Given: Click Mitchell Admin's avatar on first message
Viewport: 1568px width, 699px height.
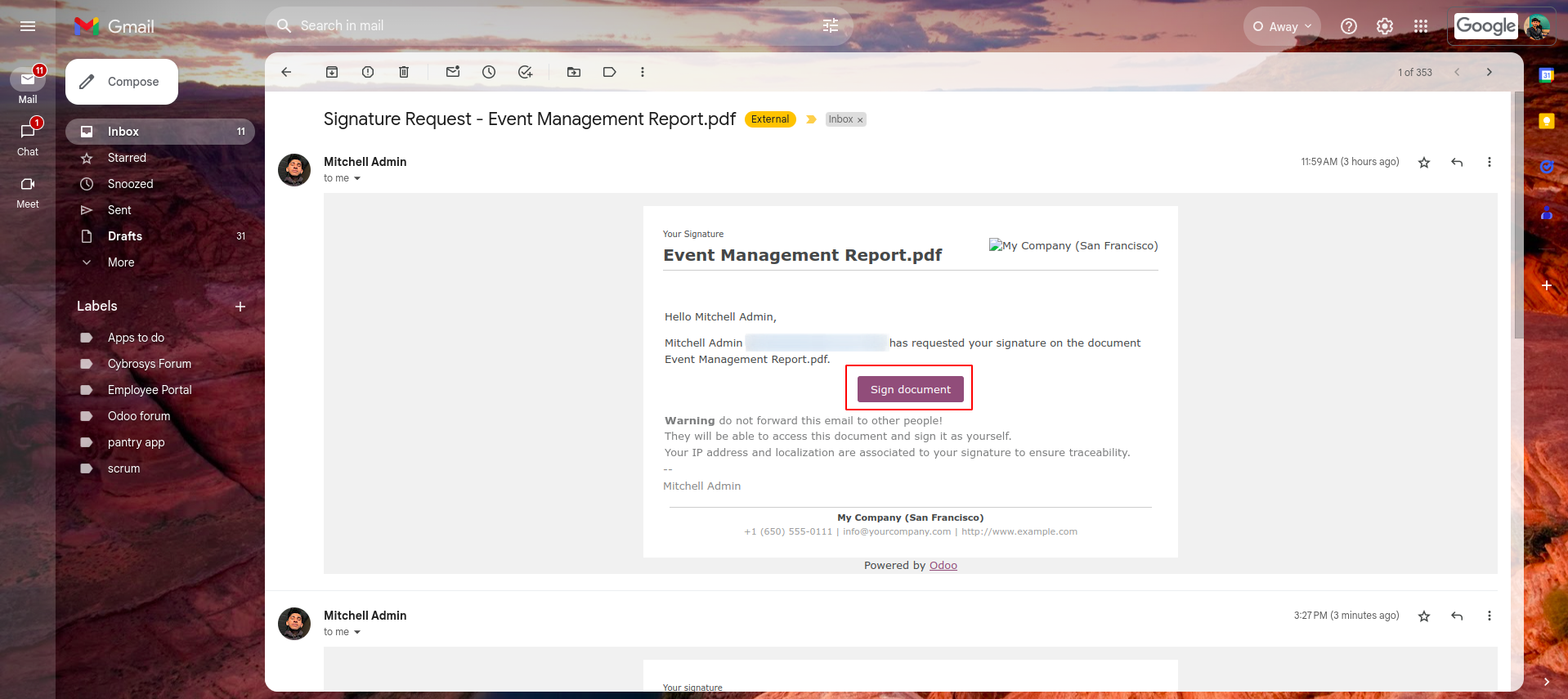Looking at the screenshot, I should pos(294,170).
